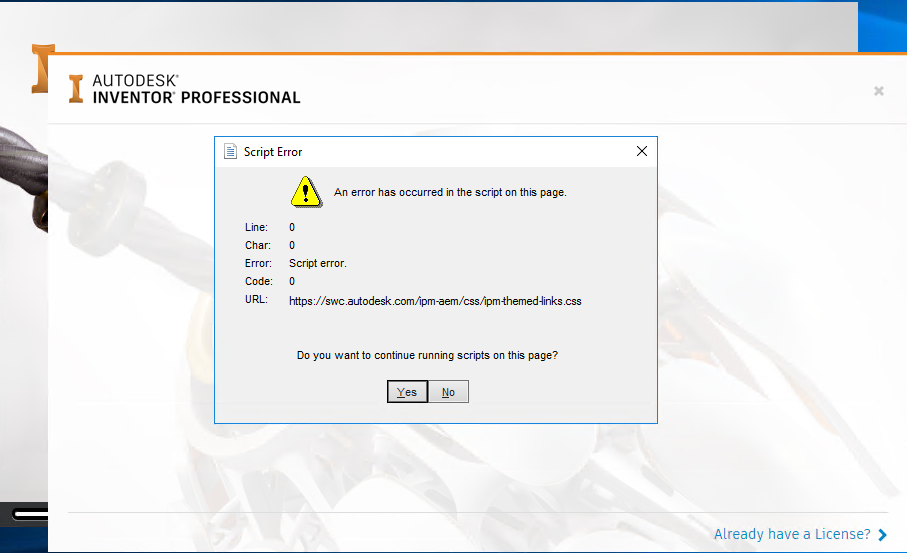The image size is (907, 553).
Task: Click No to stop running scripts
Action: (448, 392)
